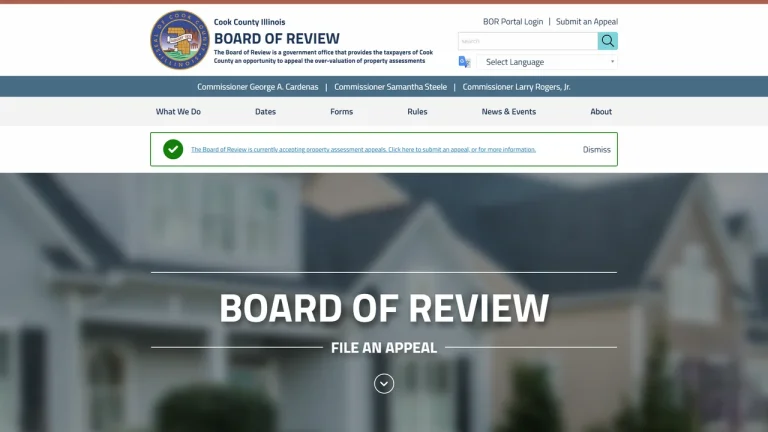Click the large BOARD OF REVIEW hero heading
Screen dimensions: 768x432
click(384, 308)
